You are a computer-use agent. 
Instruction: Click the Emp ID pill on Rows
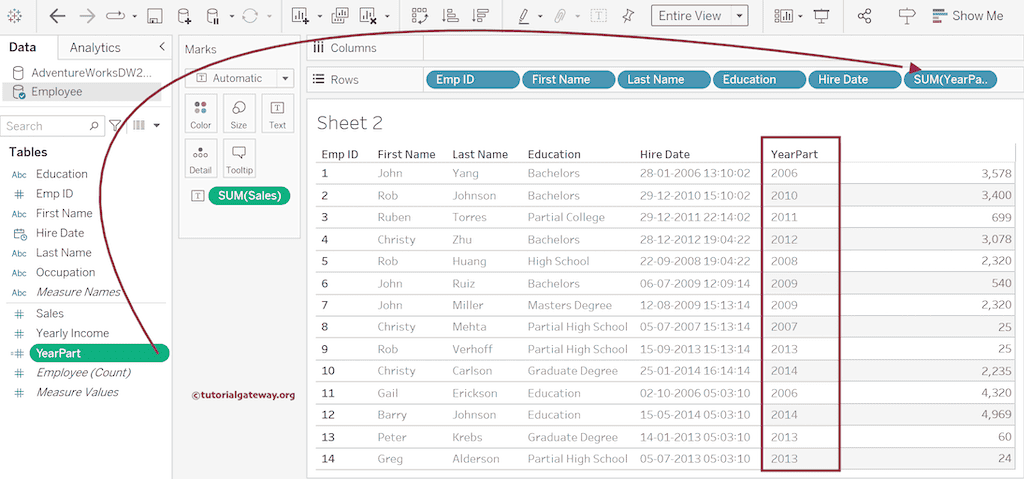(x=473, y=79)
